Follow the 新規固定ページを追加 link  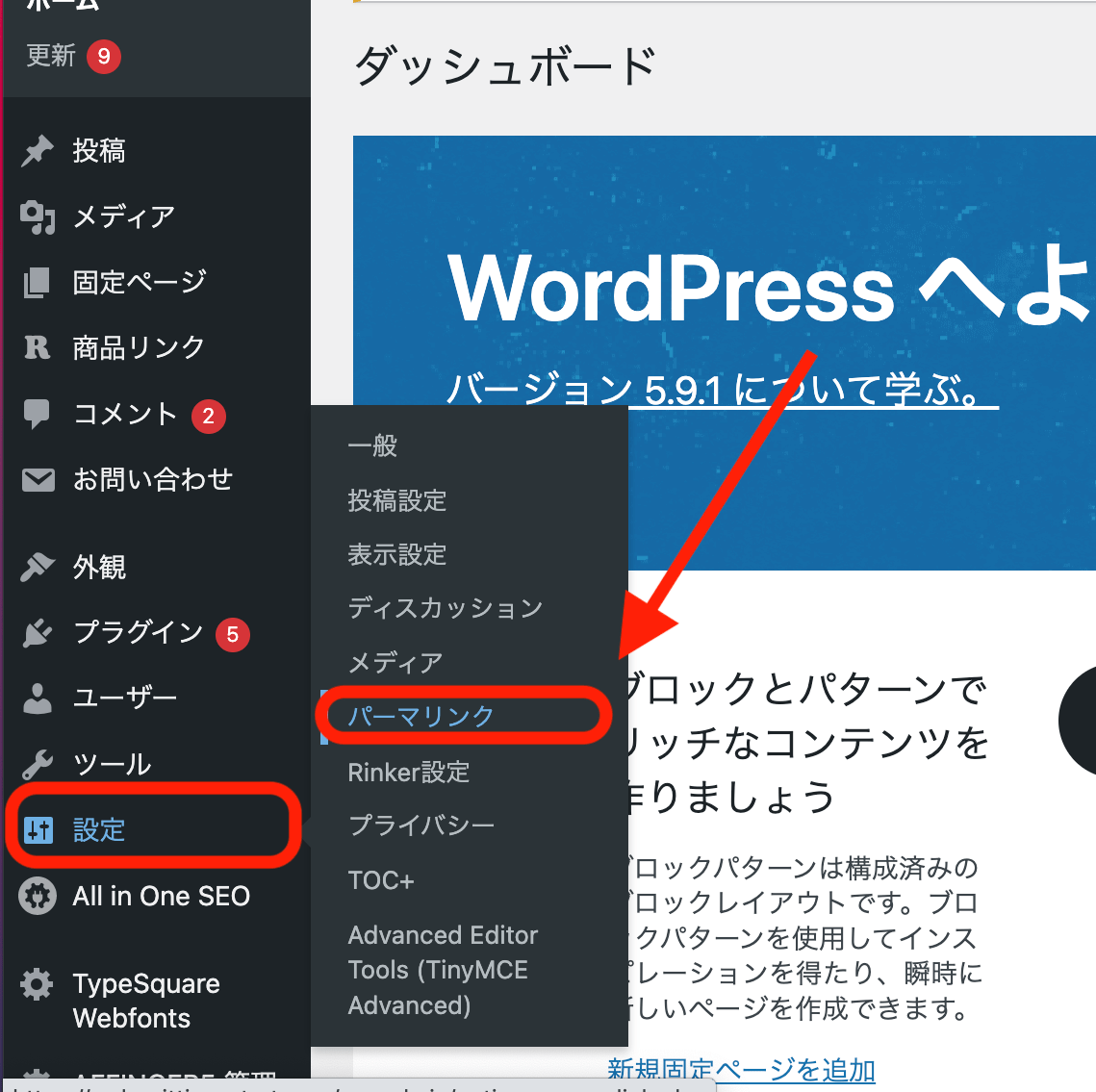click(x=742, y=1070)
